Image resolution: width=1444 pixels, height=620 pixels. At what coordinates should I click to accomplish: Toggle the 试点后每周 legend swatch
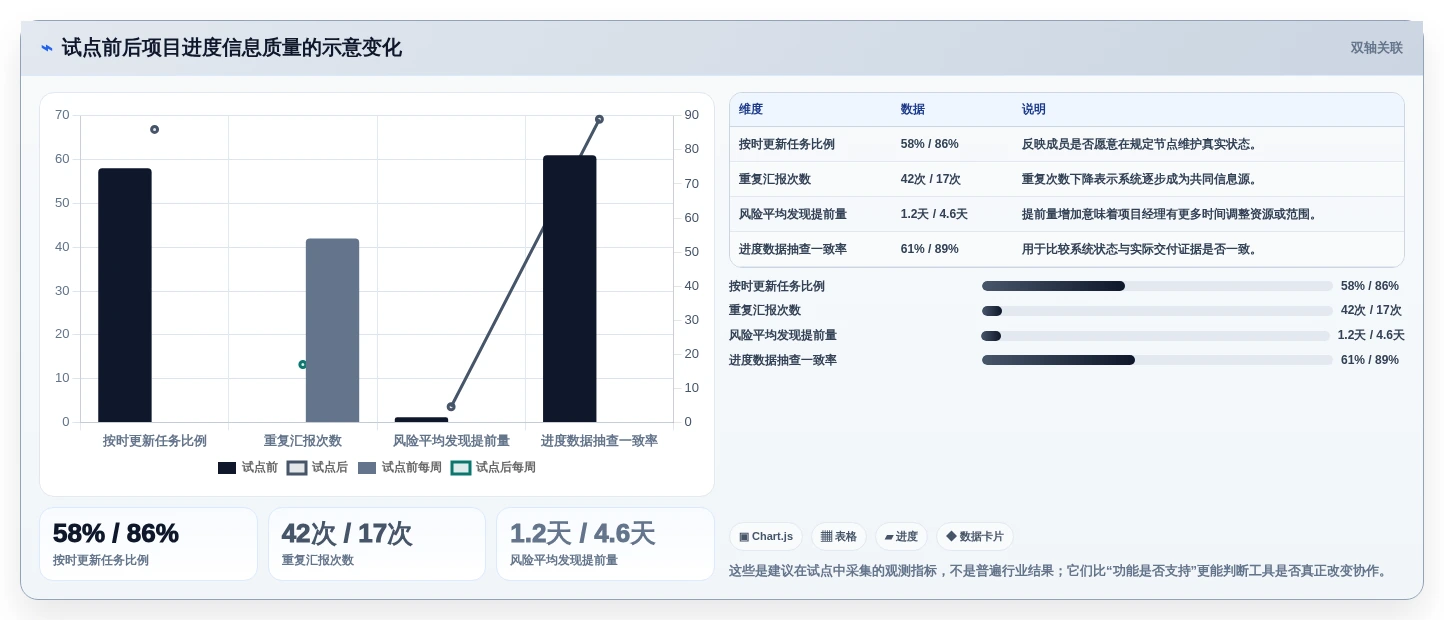(461, 468)
